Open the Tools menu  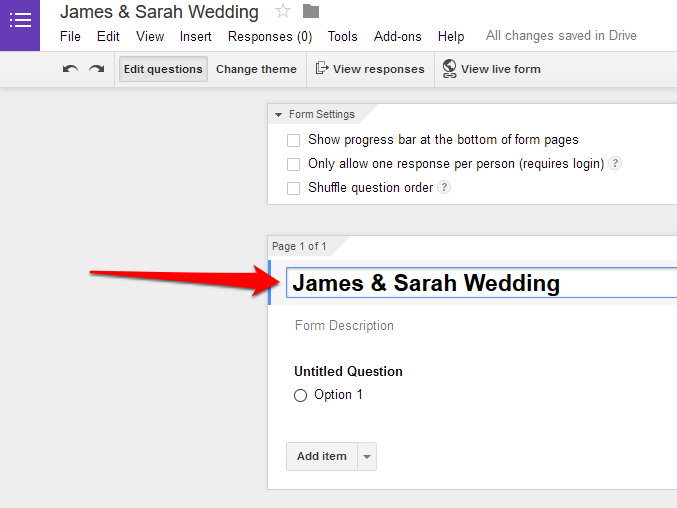coord(342,36)
